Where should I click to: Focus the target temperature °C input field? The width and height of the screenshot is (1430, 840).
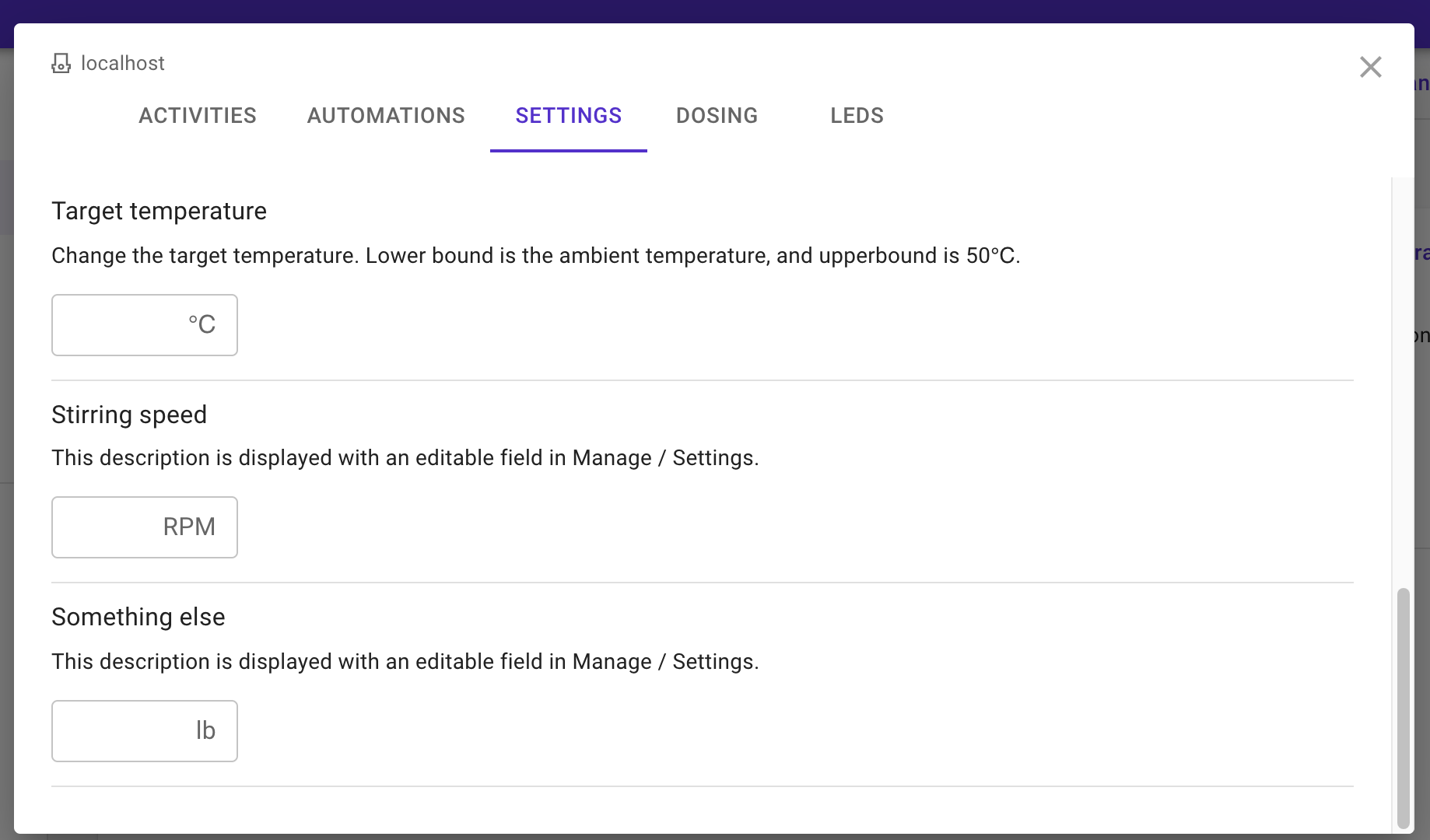coord(145,325)
